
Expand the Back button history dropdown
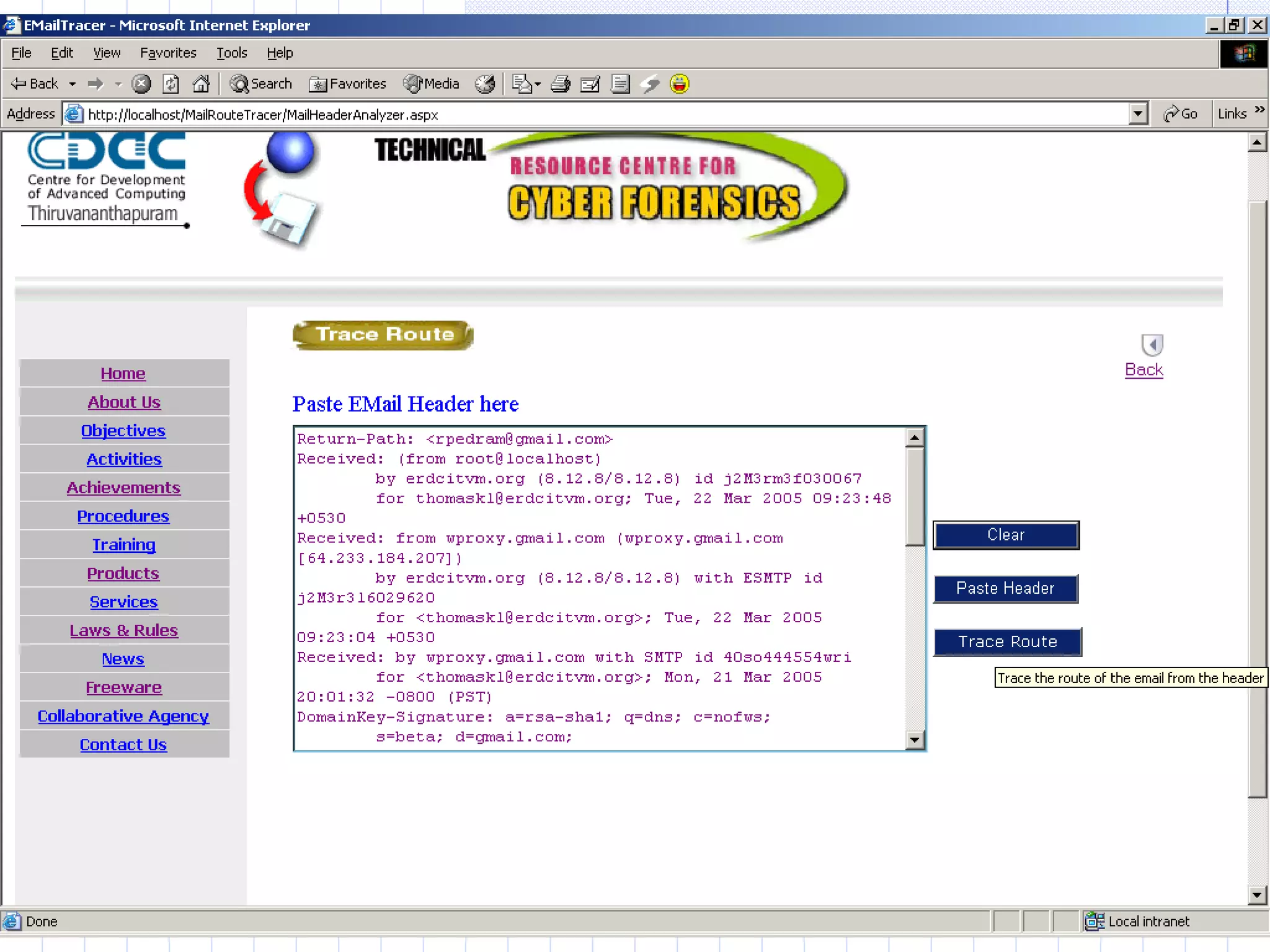tap(73, 84)
